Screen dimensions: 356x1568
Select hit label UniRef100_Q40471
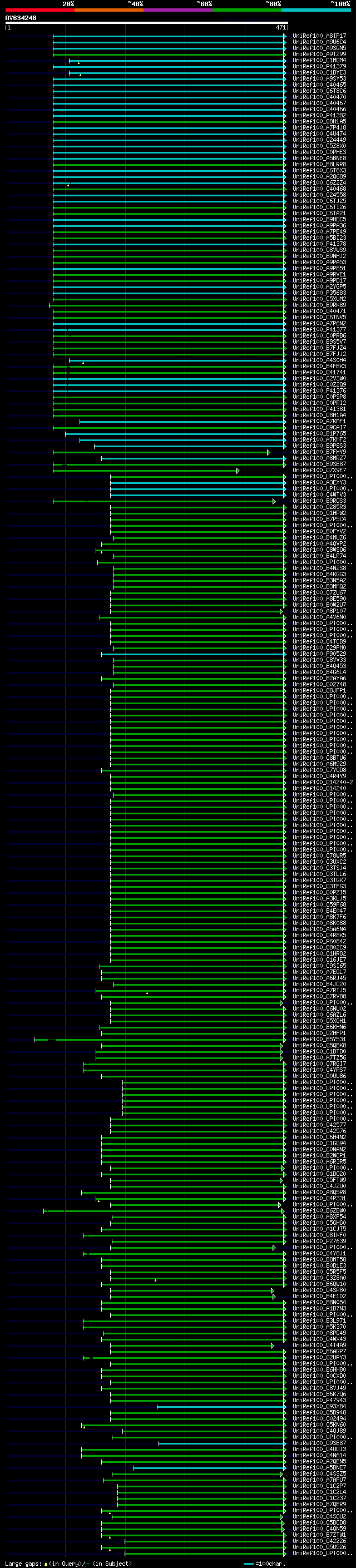pos(319,311)
